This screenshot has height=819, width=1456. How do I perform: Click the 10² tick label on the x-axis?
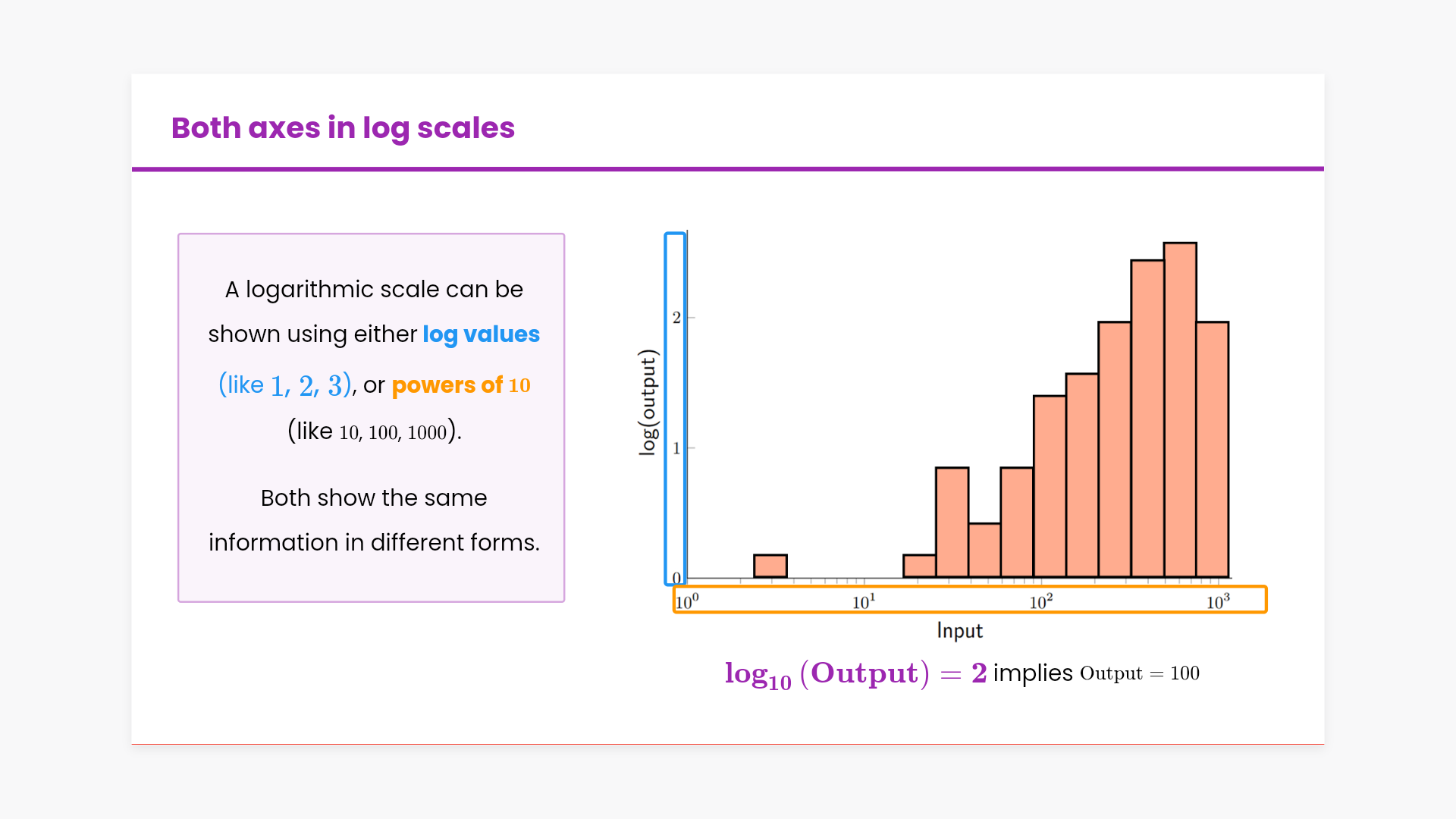click(1040, 602)
